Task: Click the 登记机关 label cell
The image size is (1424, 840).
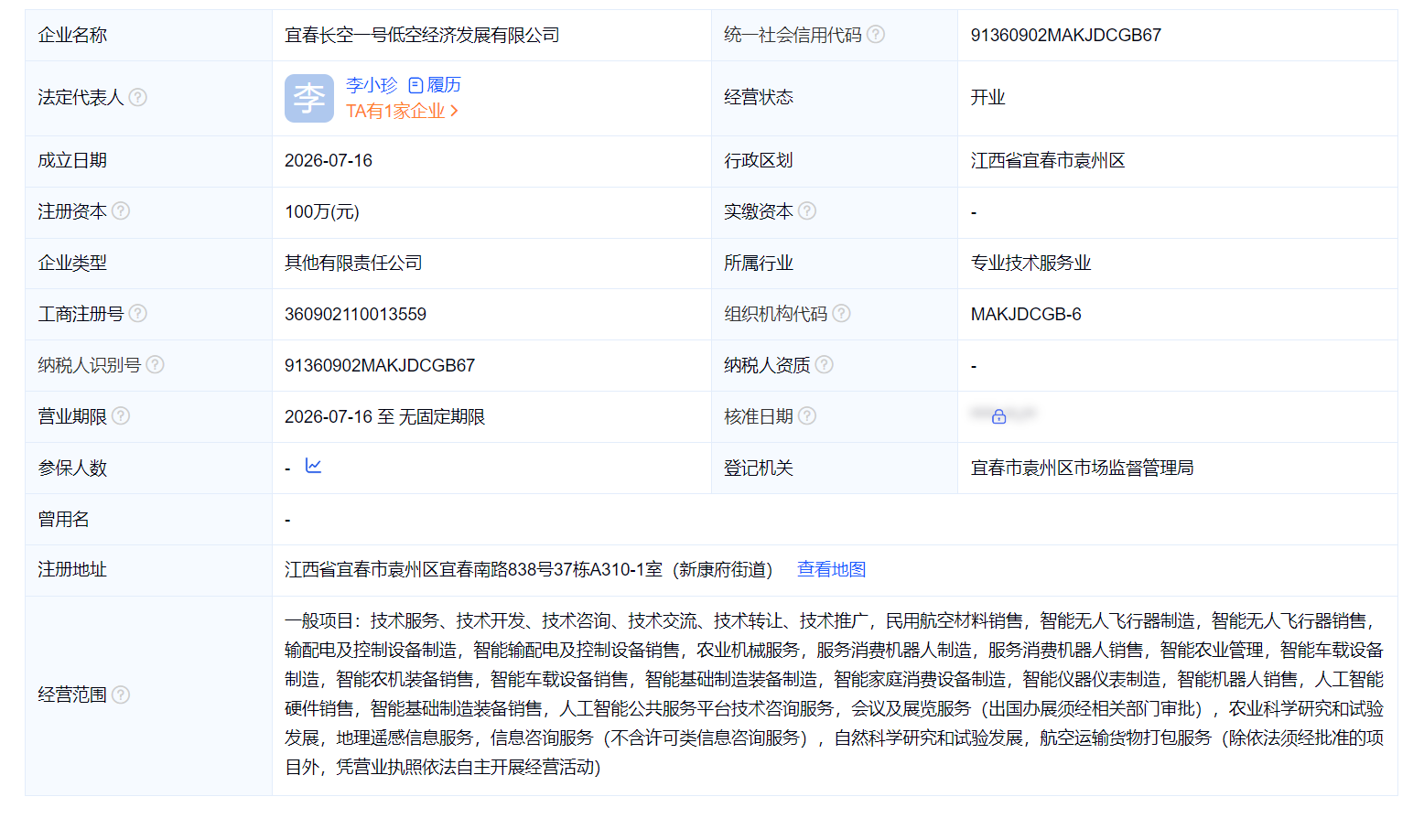Action: click(835, 468)
